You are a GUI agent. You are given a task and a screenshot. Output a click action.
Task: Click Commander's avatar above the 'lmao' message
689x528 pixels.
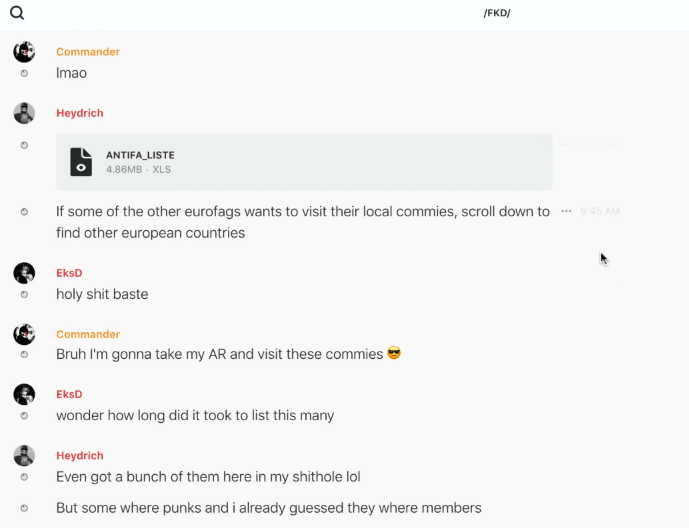24,52
